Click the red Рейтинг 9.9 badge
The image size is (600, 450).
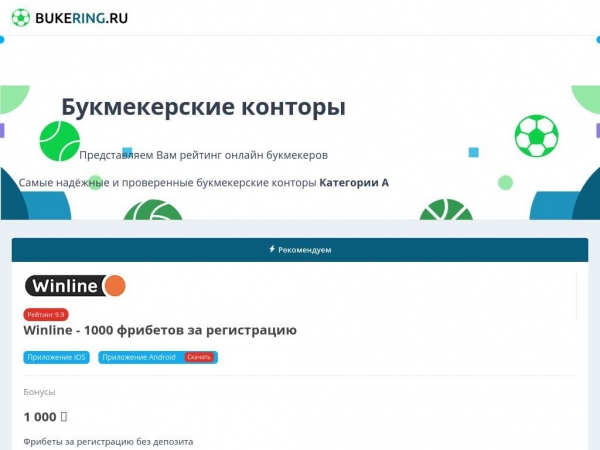point(46,315)
